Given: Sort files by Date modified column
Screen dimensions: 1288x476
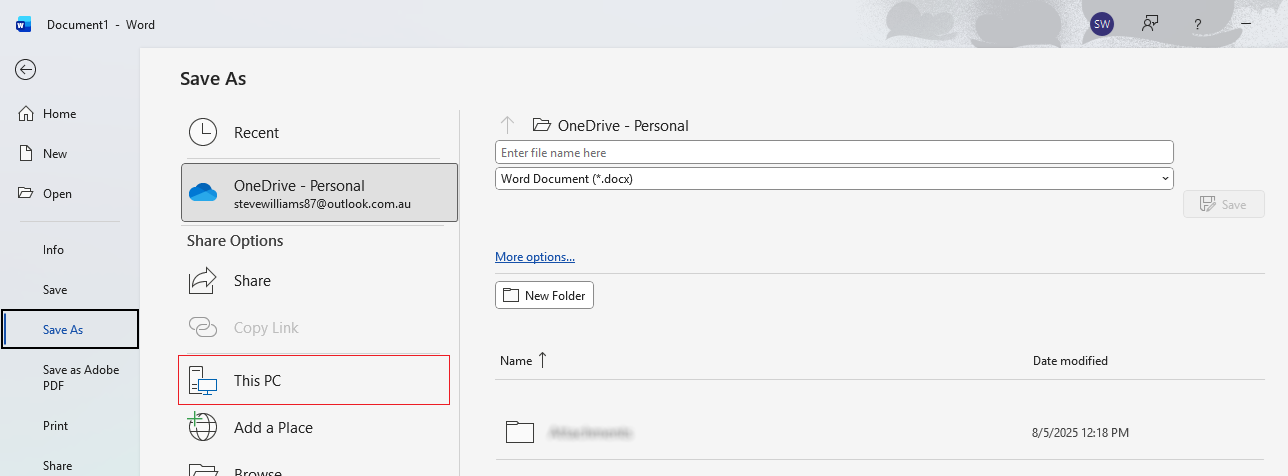Looking at the screenshot, I should 1070,361.
